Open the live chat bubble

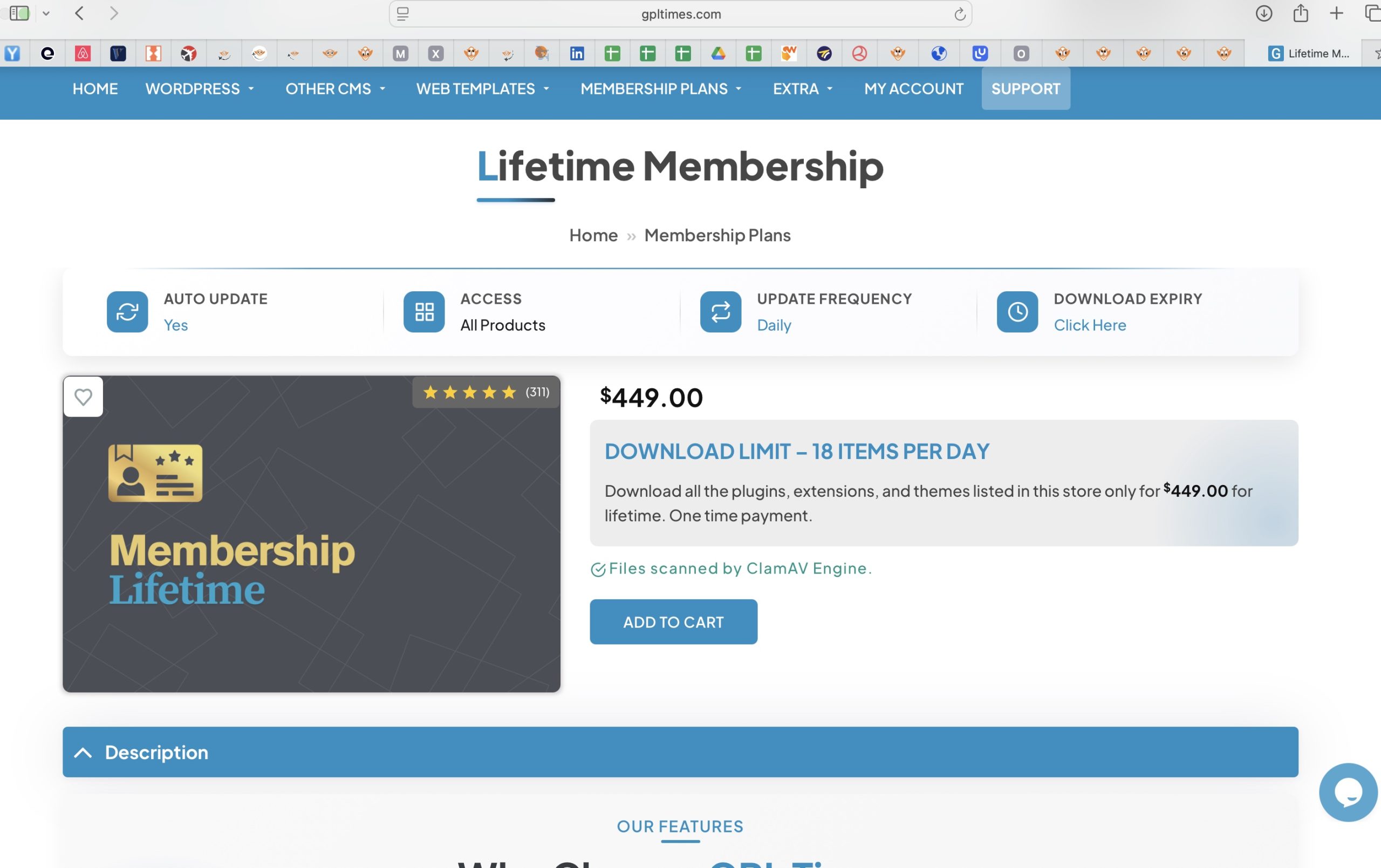[1348, 792]
